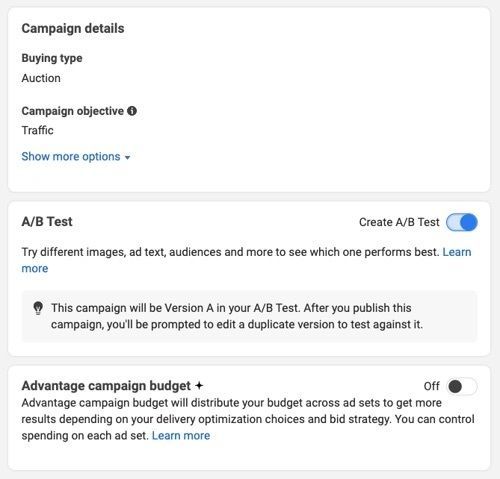Click the Buying type label
The width and height of the screenshot is (500, 479).
click(x=52, y=58)
